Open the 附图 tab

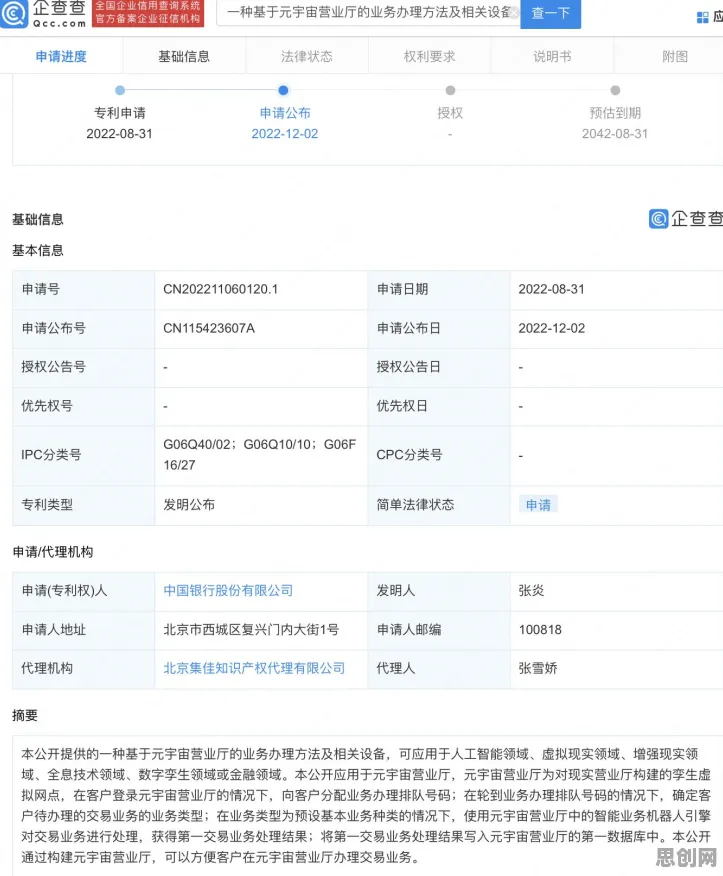pyautogui.click(x=675, y=56)
